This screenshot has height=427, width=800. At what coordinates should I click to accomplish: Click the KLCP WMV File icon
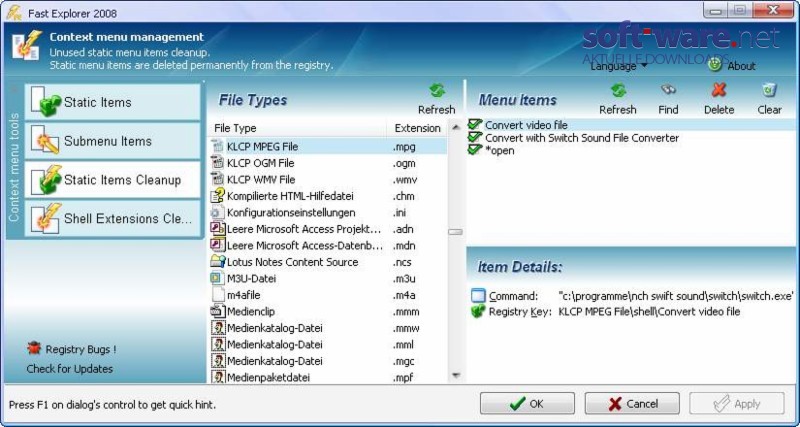(x=218, y=179)
